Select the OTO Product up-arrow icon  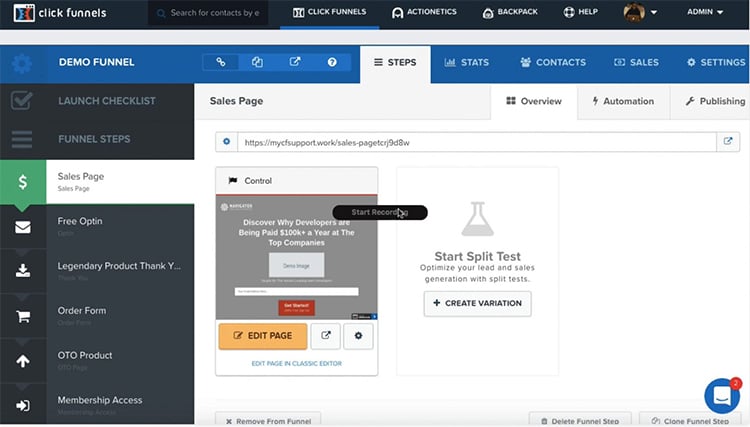click(x=22, y=361)
